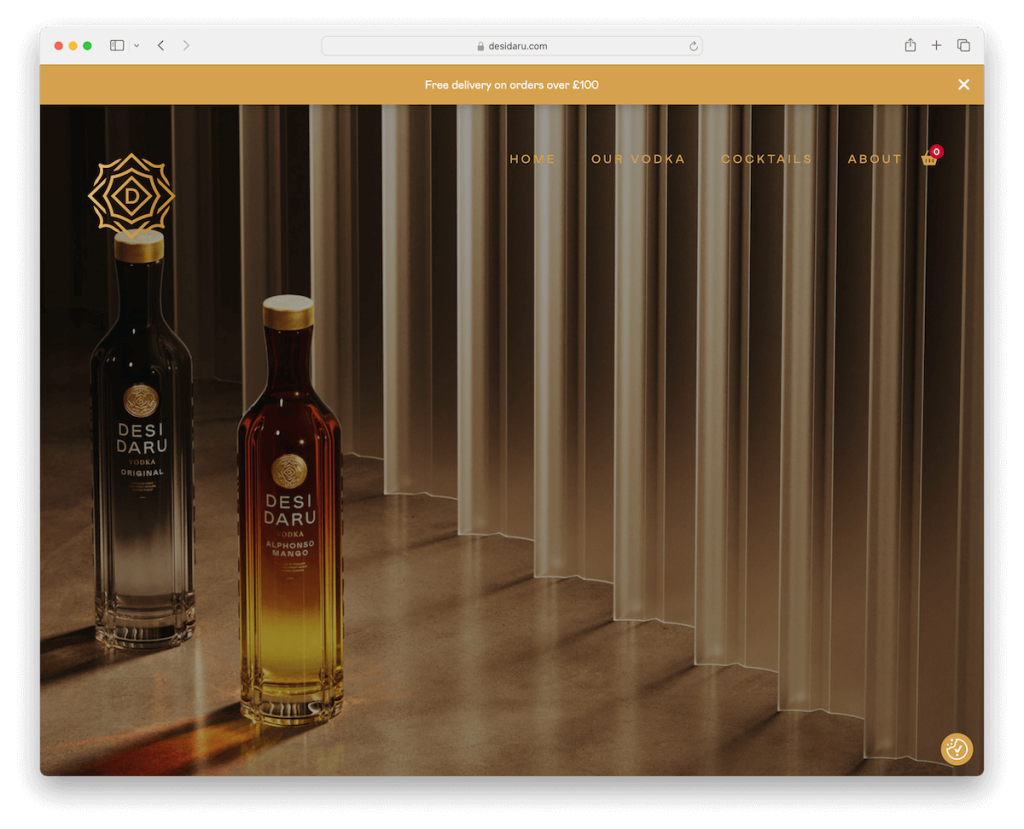The image size is (1024, 829).
Task: Navigate to the Home page
Action: click(x=532, y=159)
